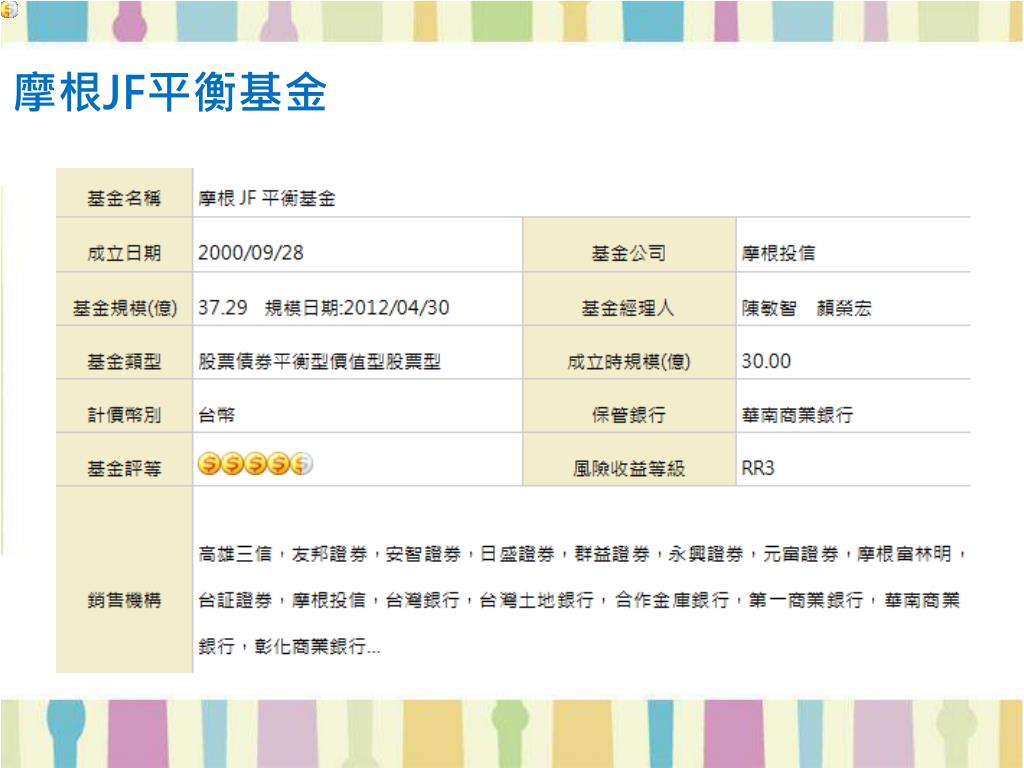Click the small coin icon in top-left corner

[x=9, y=8]
